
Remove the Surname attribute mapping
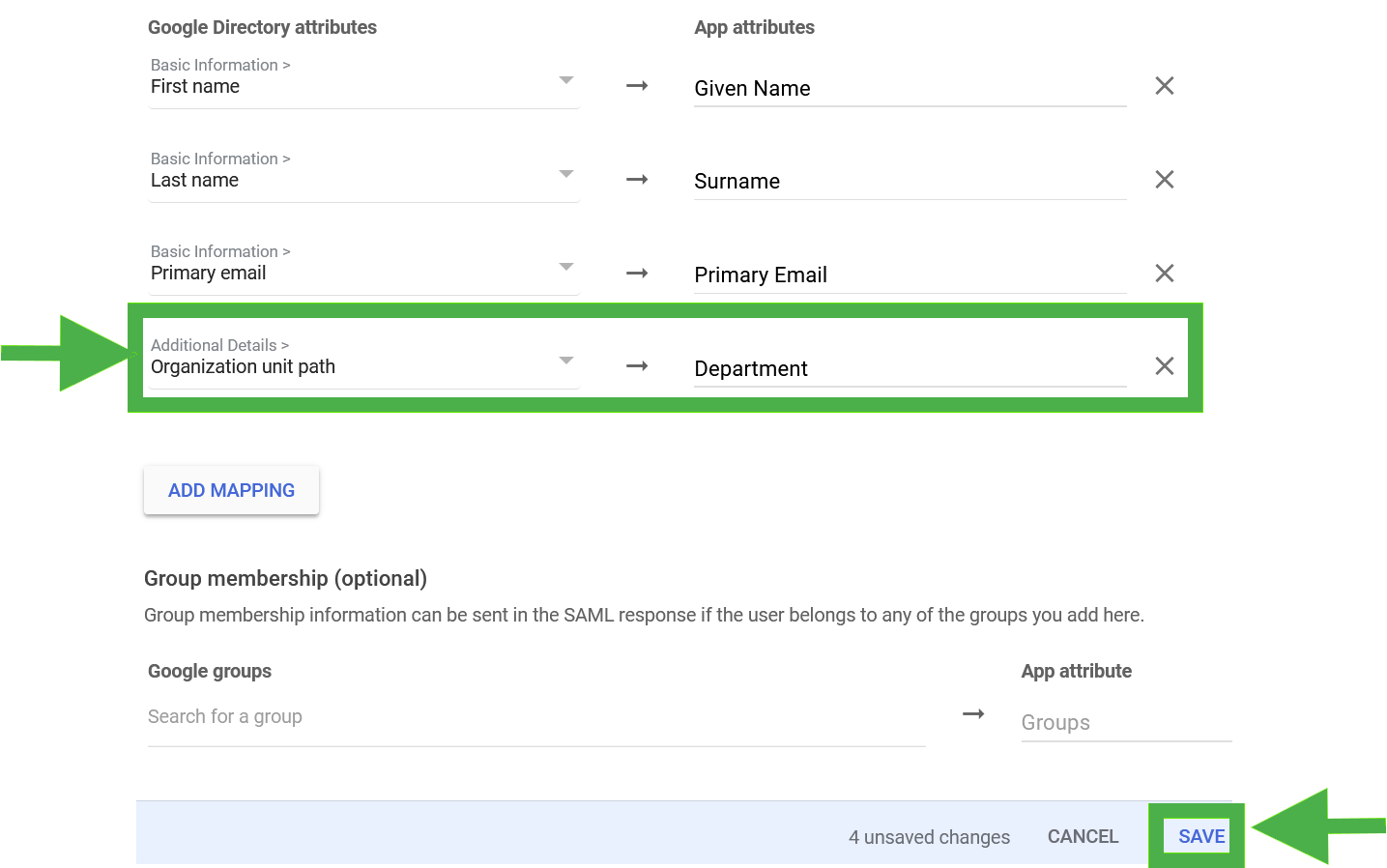coord(1163,179)
